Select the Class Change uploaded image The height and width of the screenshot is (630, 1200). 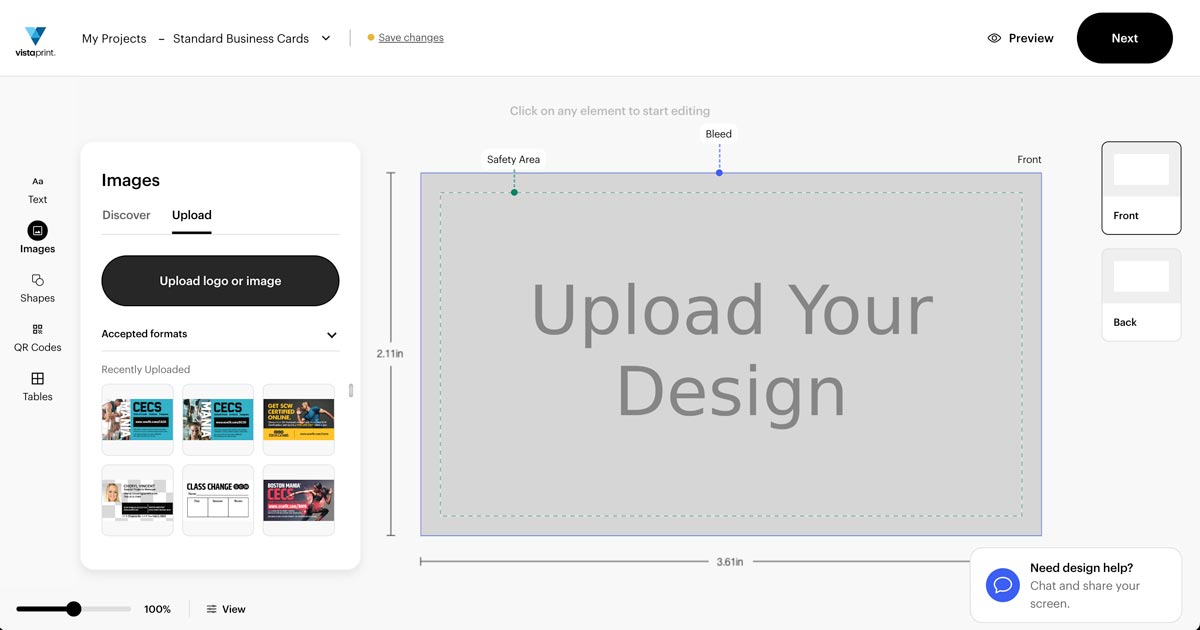pyautogui.click(x=218, y=500)
